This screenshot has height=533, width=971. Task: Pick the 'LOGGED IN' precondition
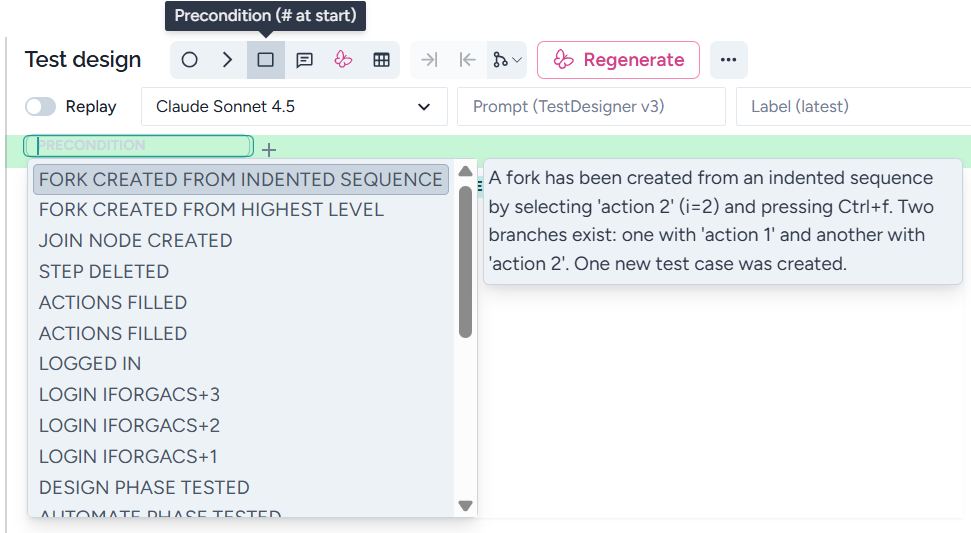coord(90,364)
